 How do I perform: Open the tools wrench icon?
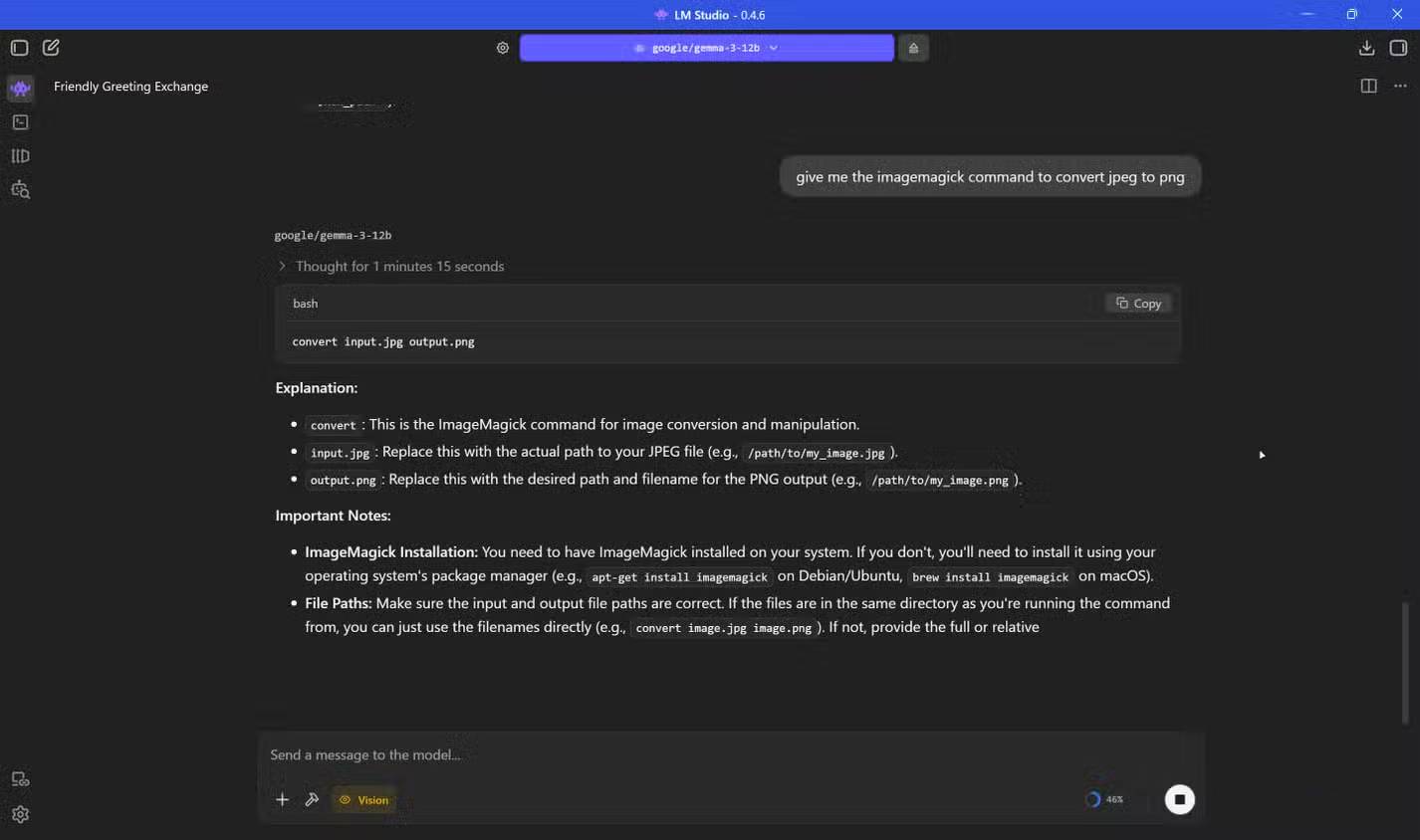click(312, 800)
